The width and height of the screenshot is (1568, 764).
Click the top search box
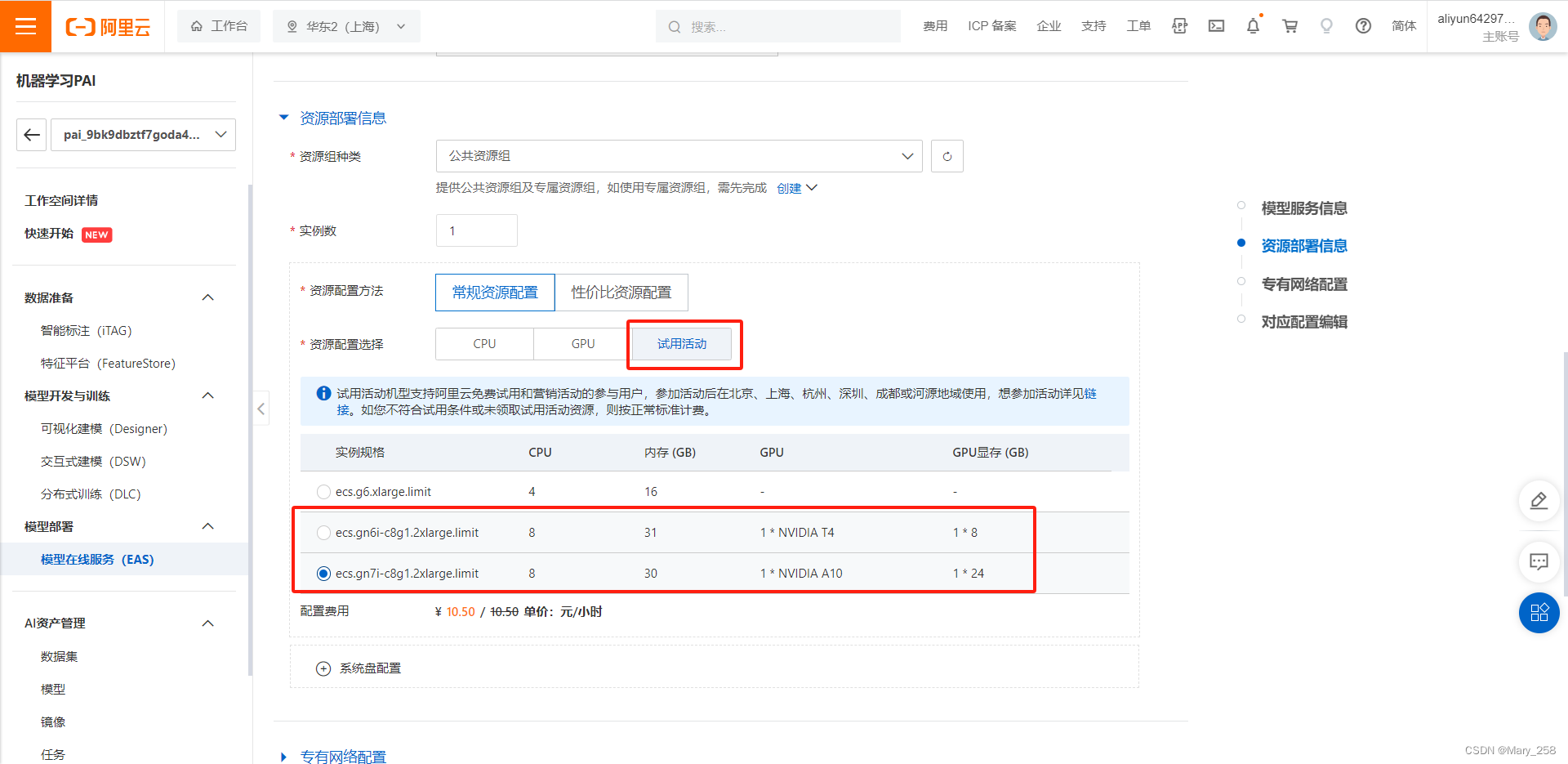point(777,26)
